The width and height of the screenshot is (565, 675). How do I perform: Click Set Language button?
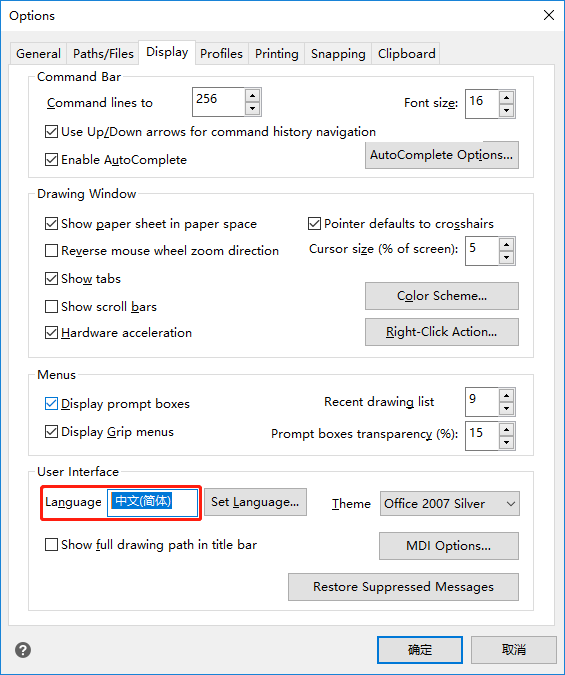point(255,502)
